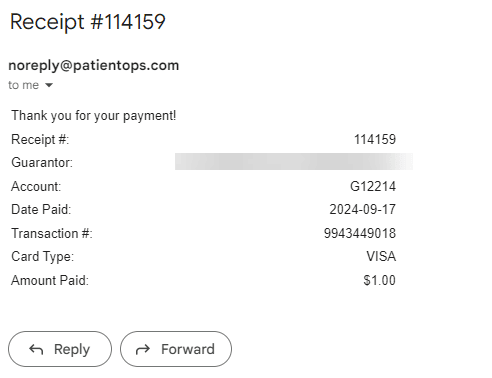Click the "Transaction #:" label
This screenshot has width=492, height=378.
pos(52,233)
